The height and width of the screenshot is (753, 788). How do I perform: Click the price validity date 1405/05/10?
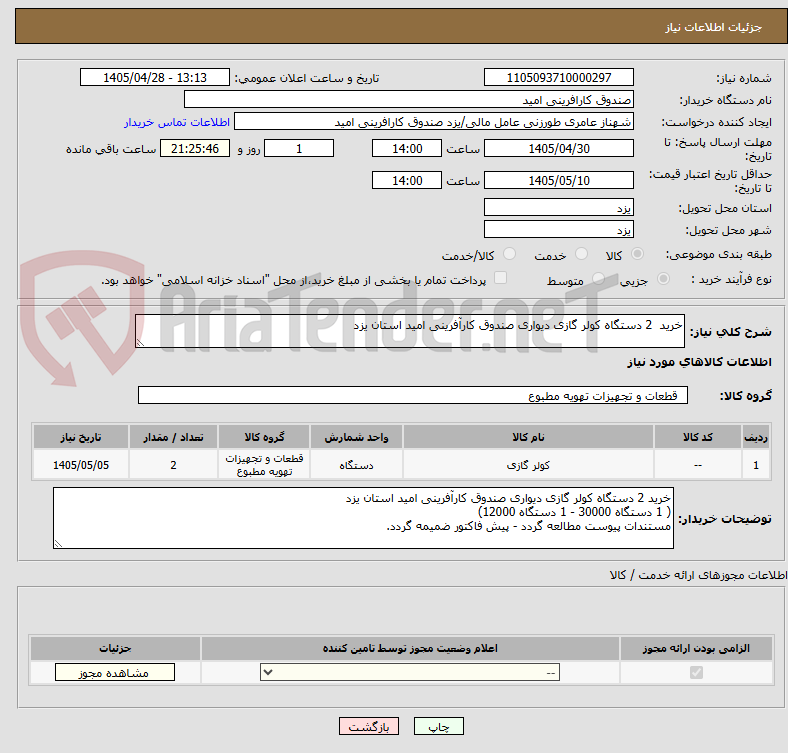pos(558,180)
